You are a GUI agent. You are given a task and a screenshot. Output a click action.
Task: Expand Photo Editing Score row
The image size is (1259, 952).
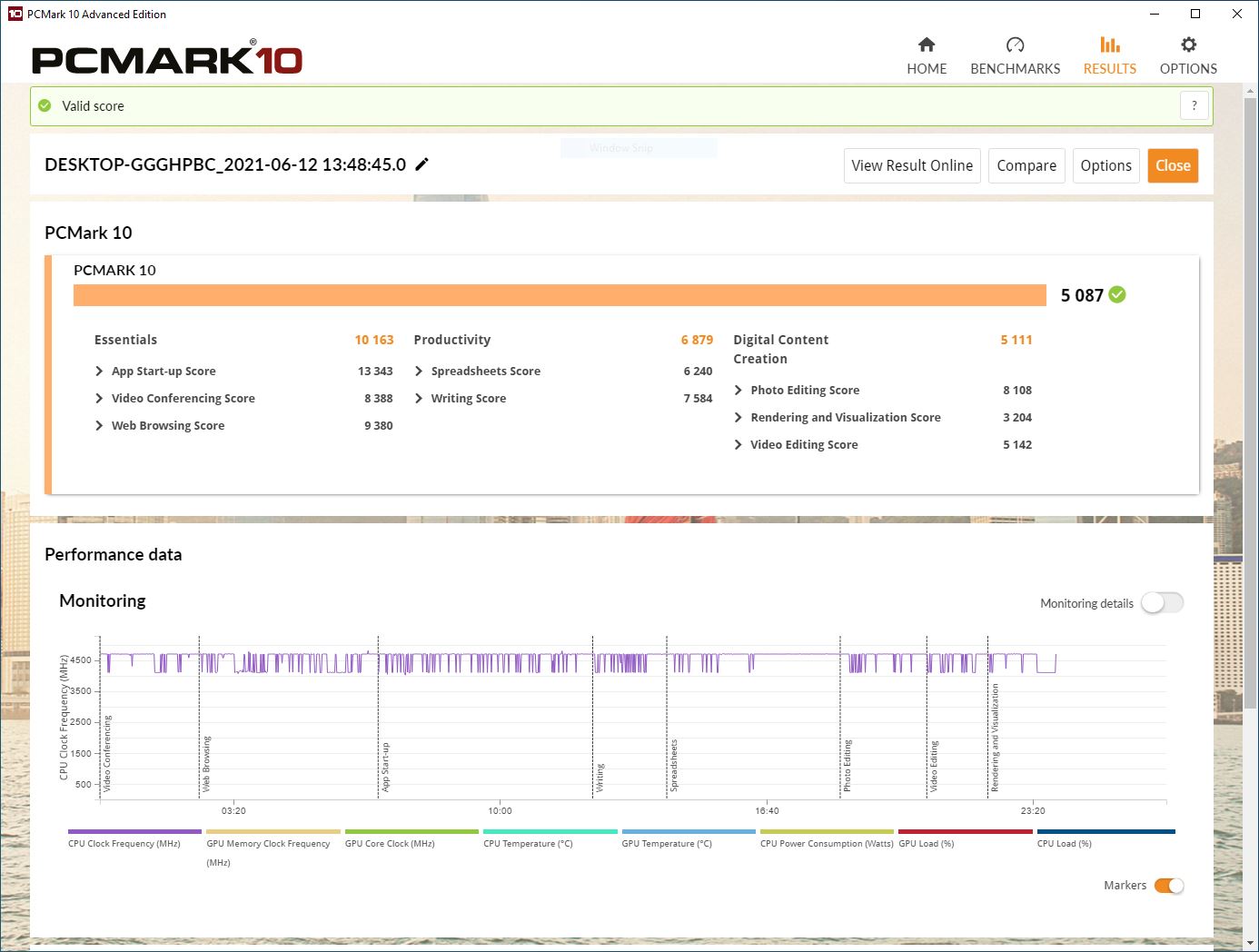739,390
